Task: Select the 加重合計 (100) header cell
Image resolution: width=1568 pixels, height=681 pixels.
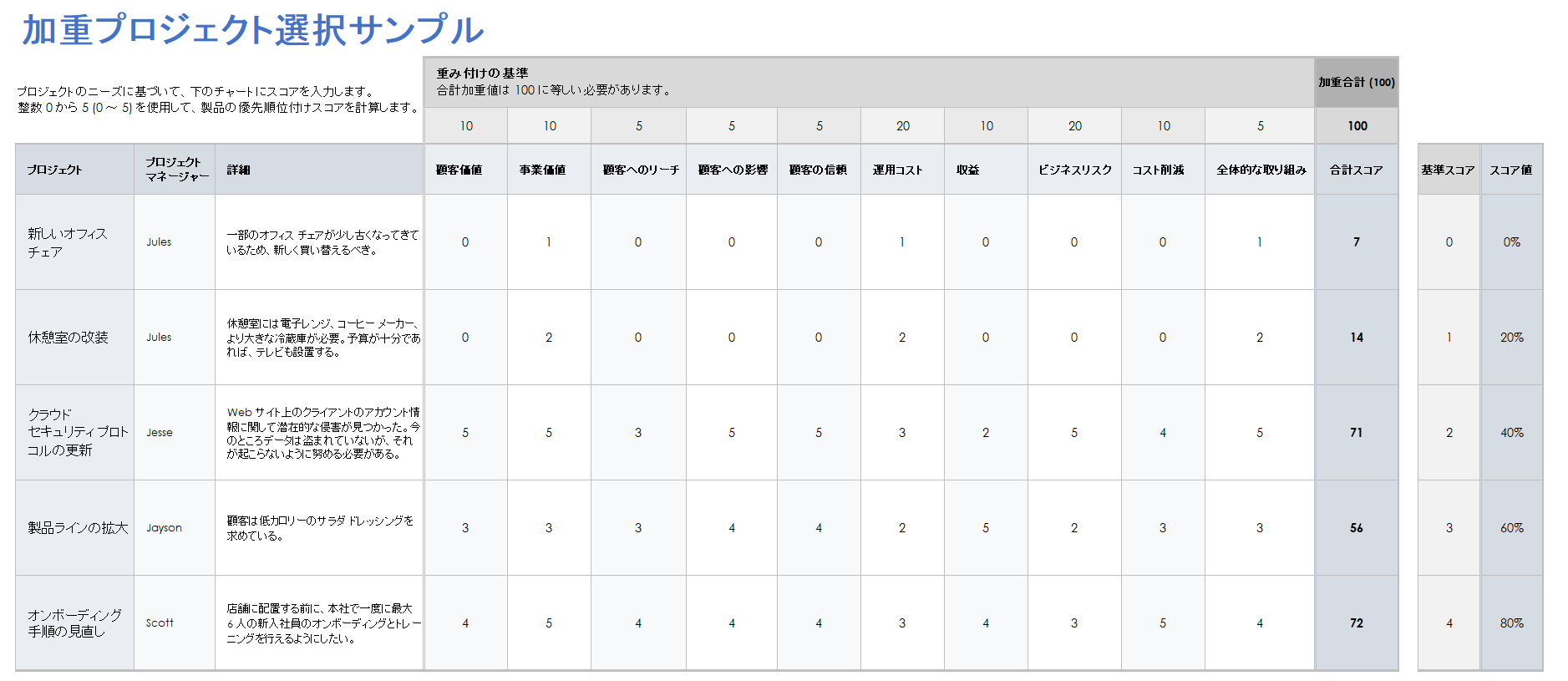Action: click(x=1357, y=82)
